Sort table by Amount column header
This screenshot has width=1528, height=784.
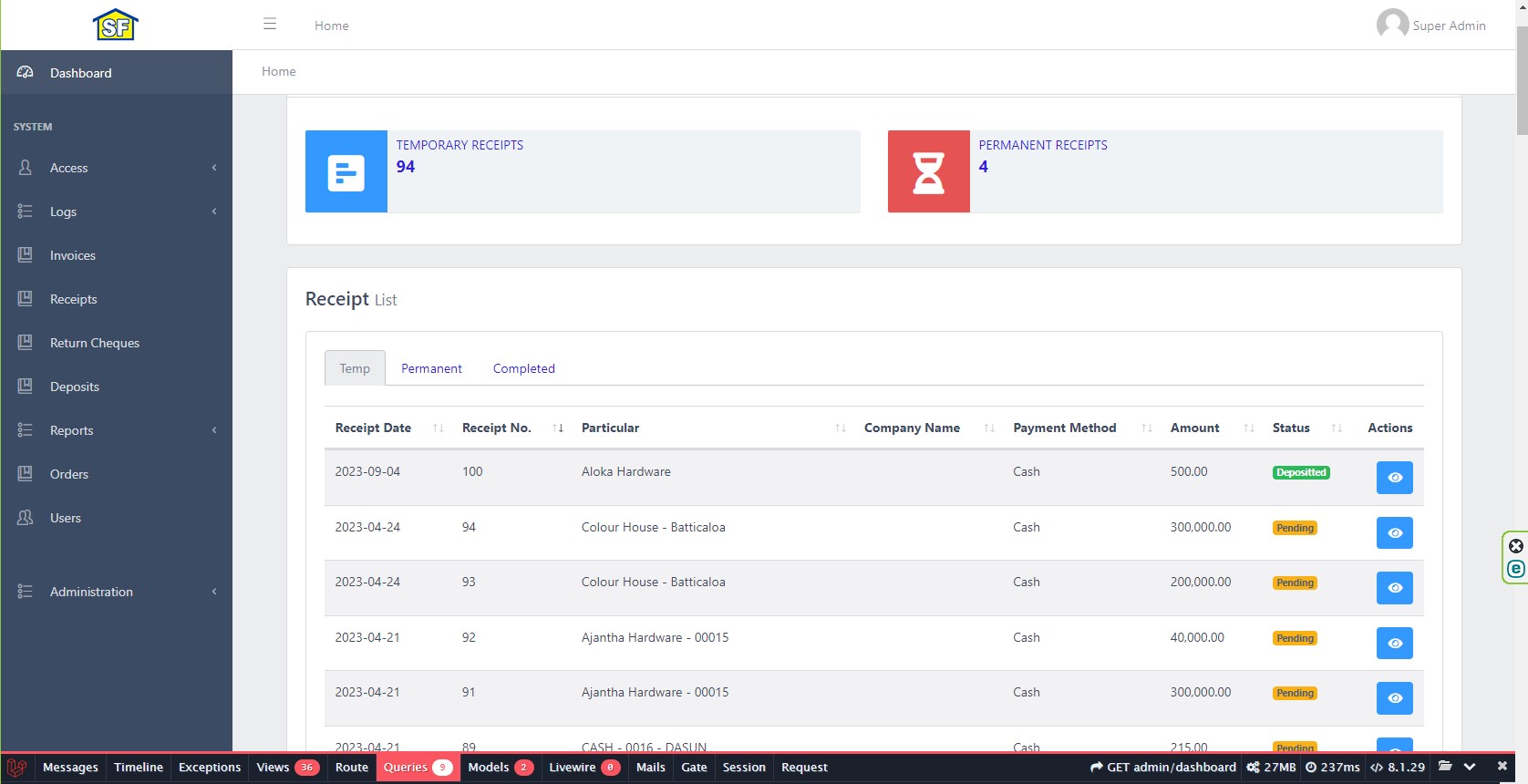click(1194, 428)
